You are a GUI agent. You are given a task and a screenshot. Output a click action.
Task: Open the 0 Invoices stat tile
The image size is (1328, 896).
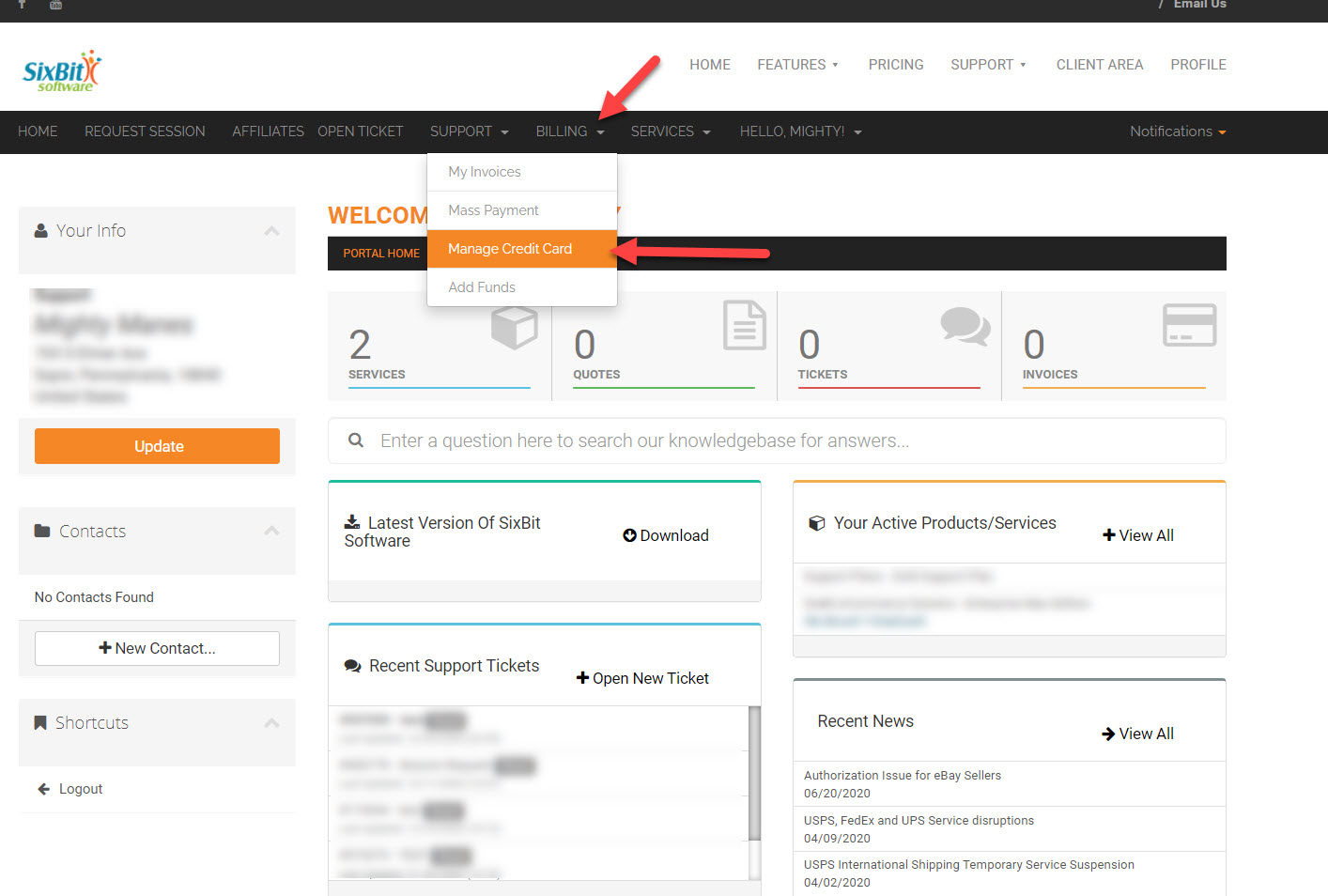[1114, 346]
